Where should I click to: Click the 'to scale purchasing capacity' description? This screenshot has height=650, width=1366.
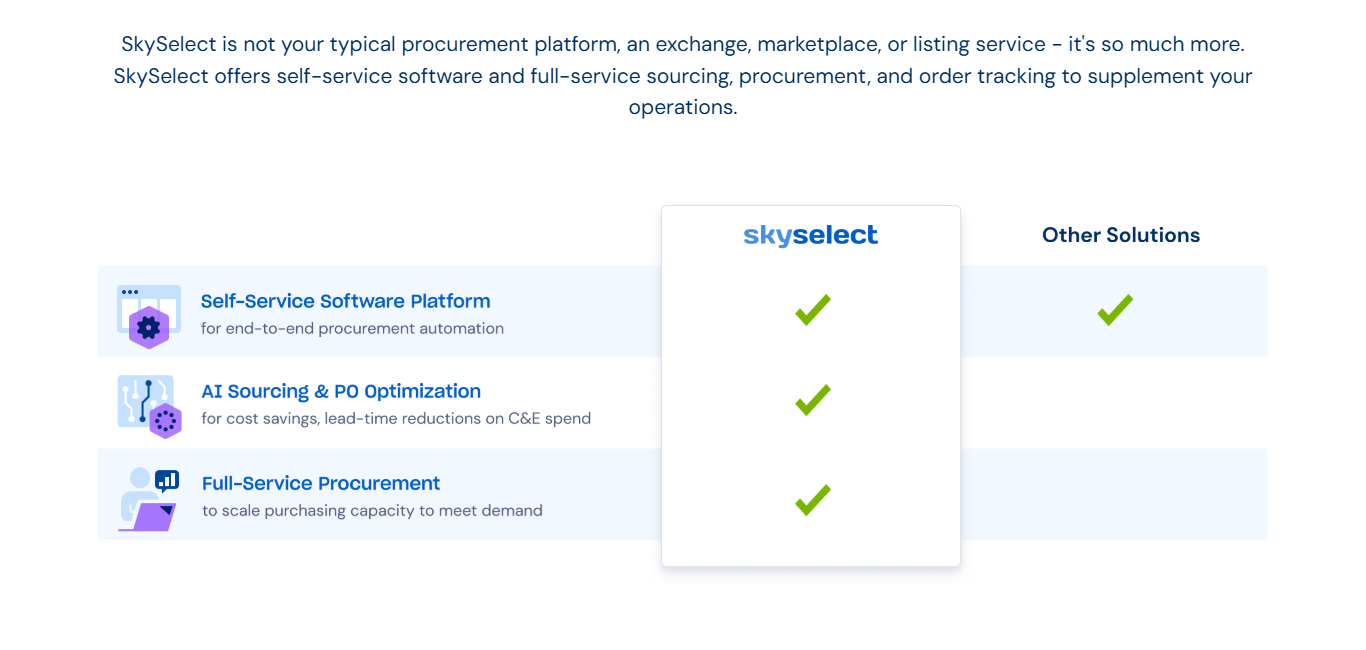coord(372,510)
